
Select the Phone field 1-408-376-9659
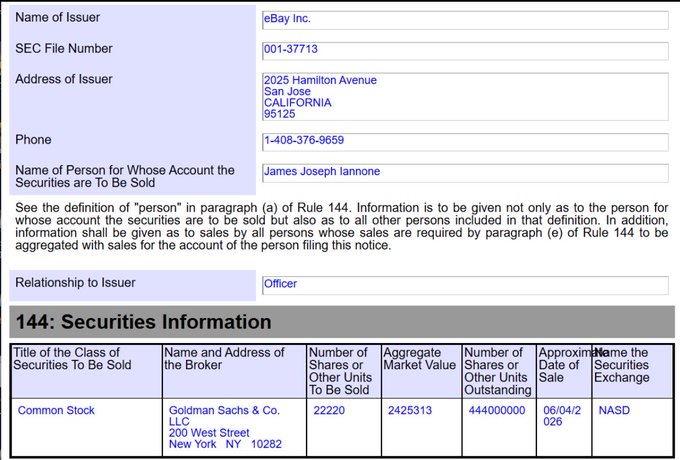point(465,142)
